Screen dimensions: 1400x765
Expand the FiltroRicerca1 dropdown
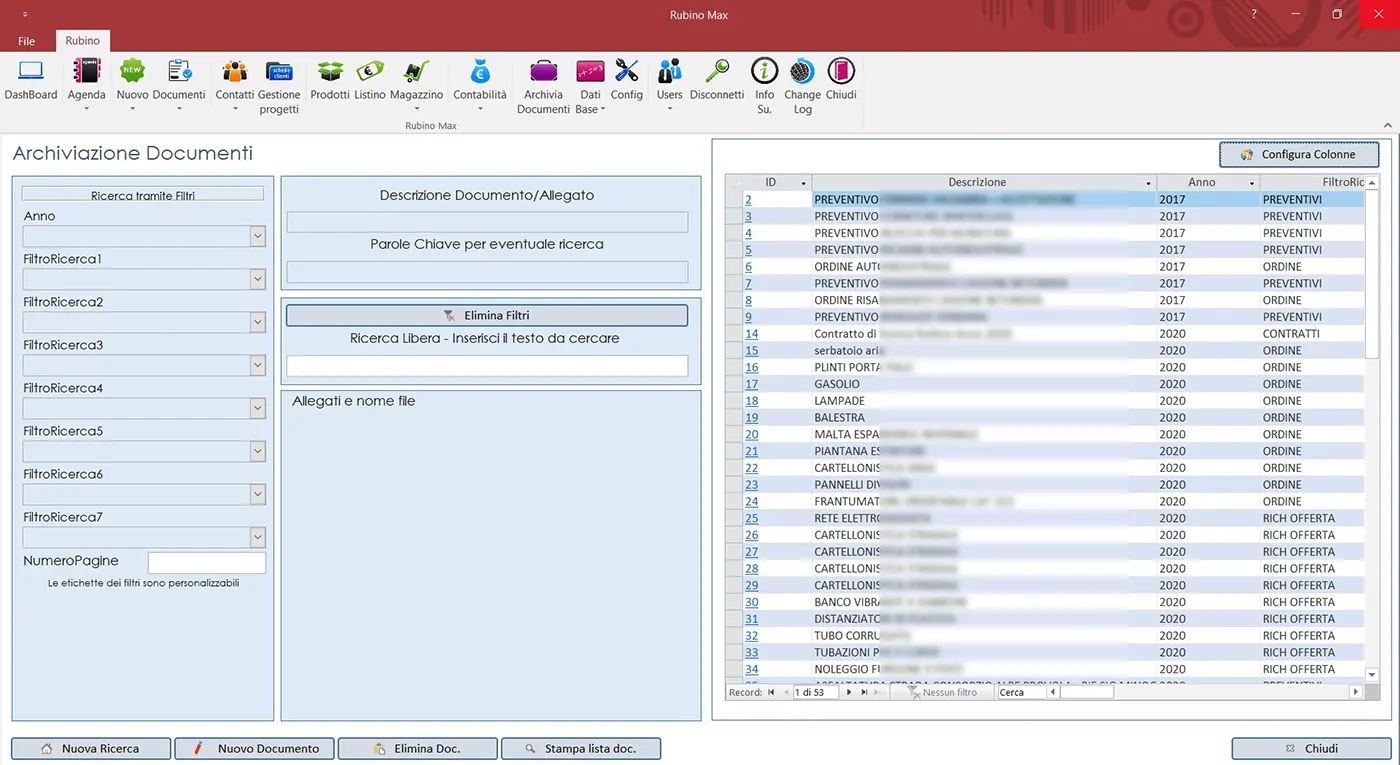pos(258,279)
